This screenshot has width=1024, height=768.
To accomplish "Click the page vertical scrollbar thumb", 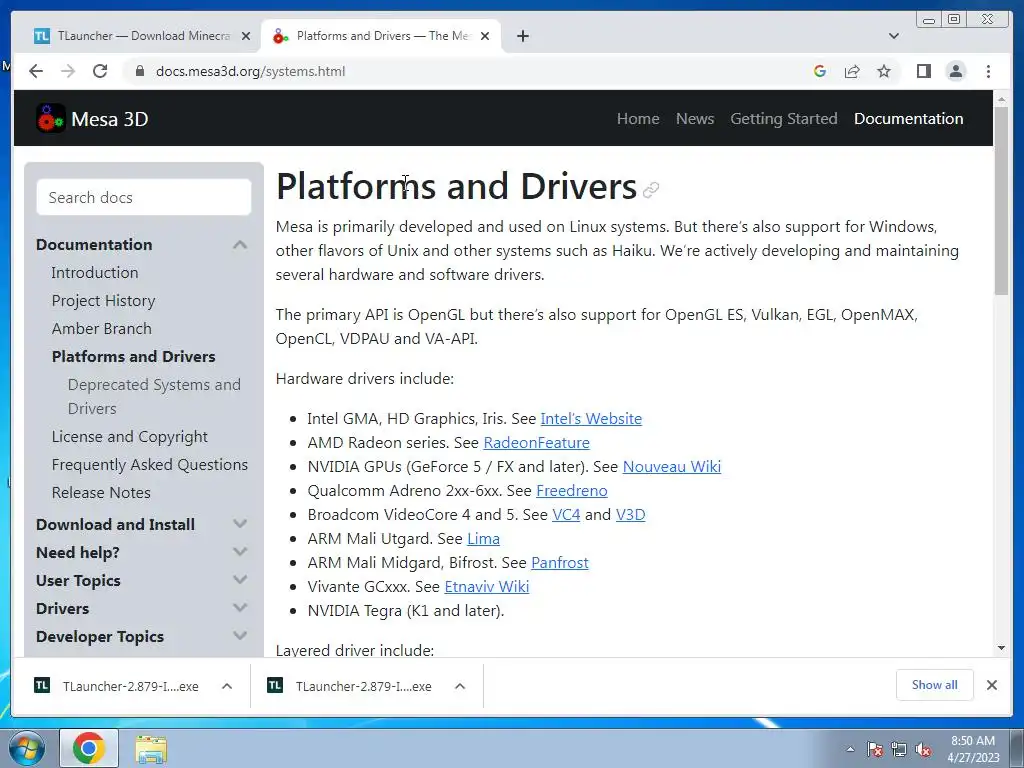I will (1001, 200).
